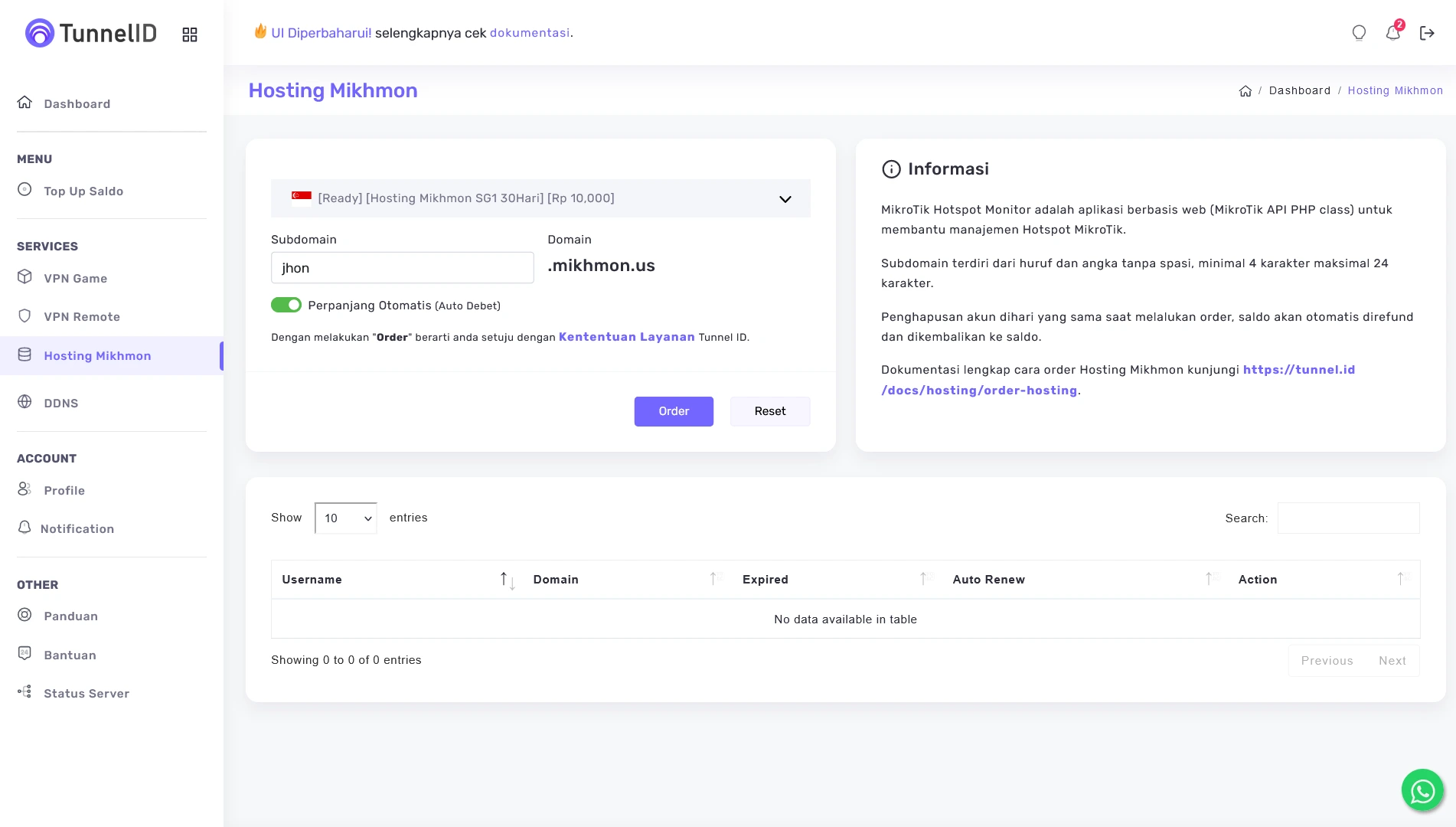The width and height of the screenshot is (1456, 827).
Task: Click the home icon in breadcrumb
Action: pyautogui.click(x=1245, y=91)
